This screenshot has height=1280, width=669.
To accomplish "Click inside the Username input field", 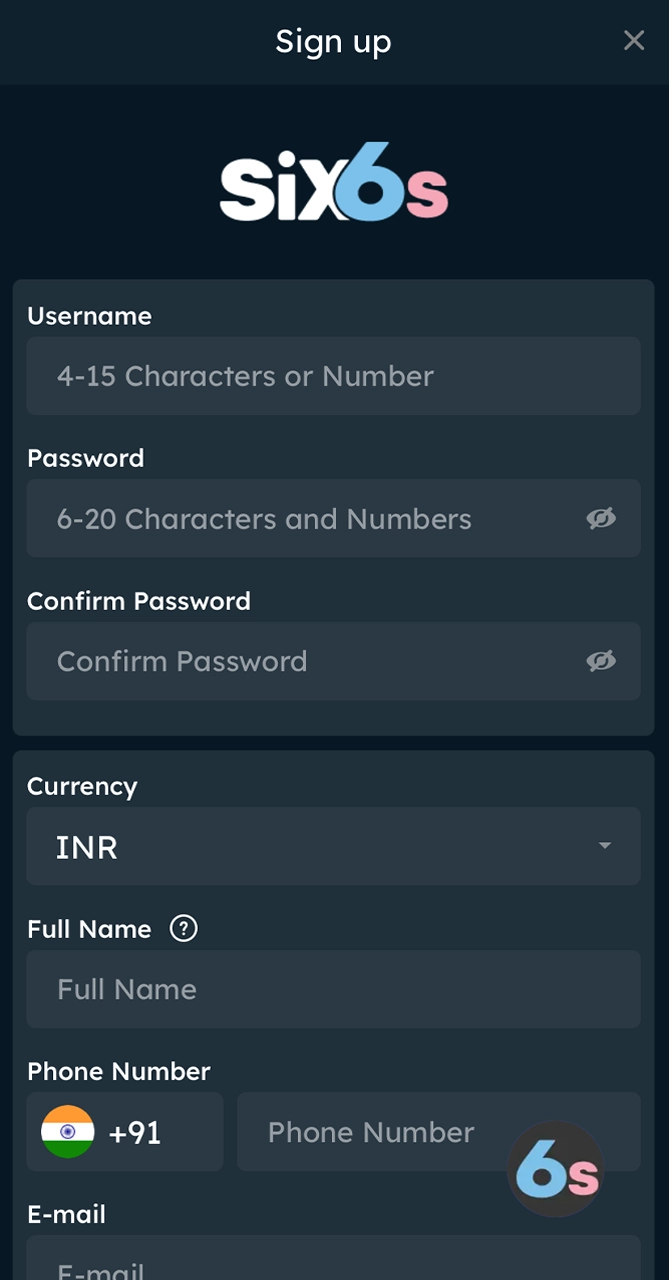I will (333, 376).
